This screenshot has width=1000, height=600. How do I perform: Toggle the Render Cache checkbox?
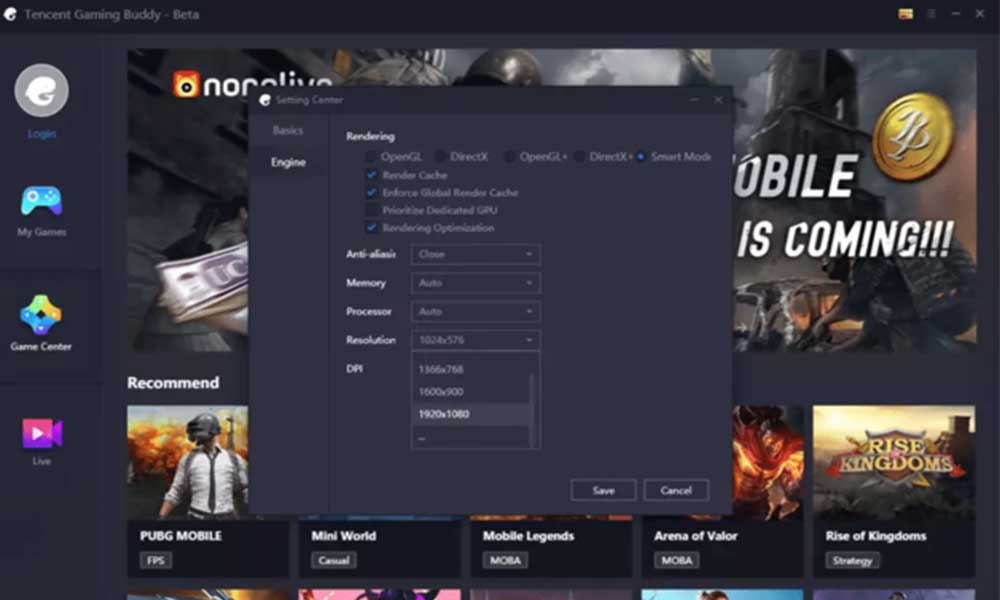(371, 175)
